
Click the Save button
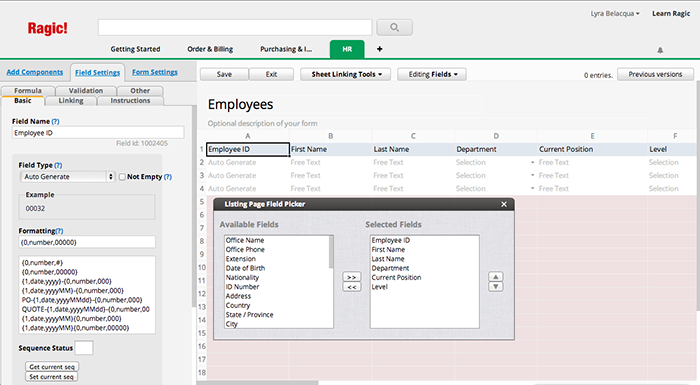point(224,74)
